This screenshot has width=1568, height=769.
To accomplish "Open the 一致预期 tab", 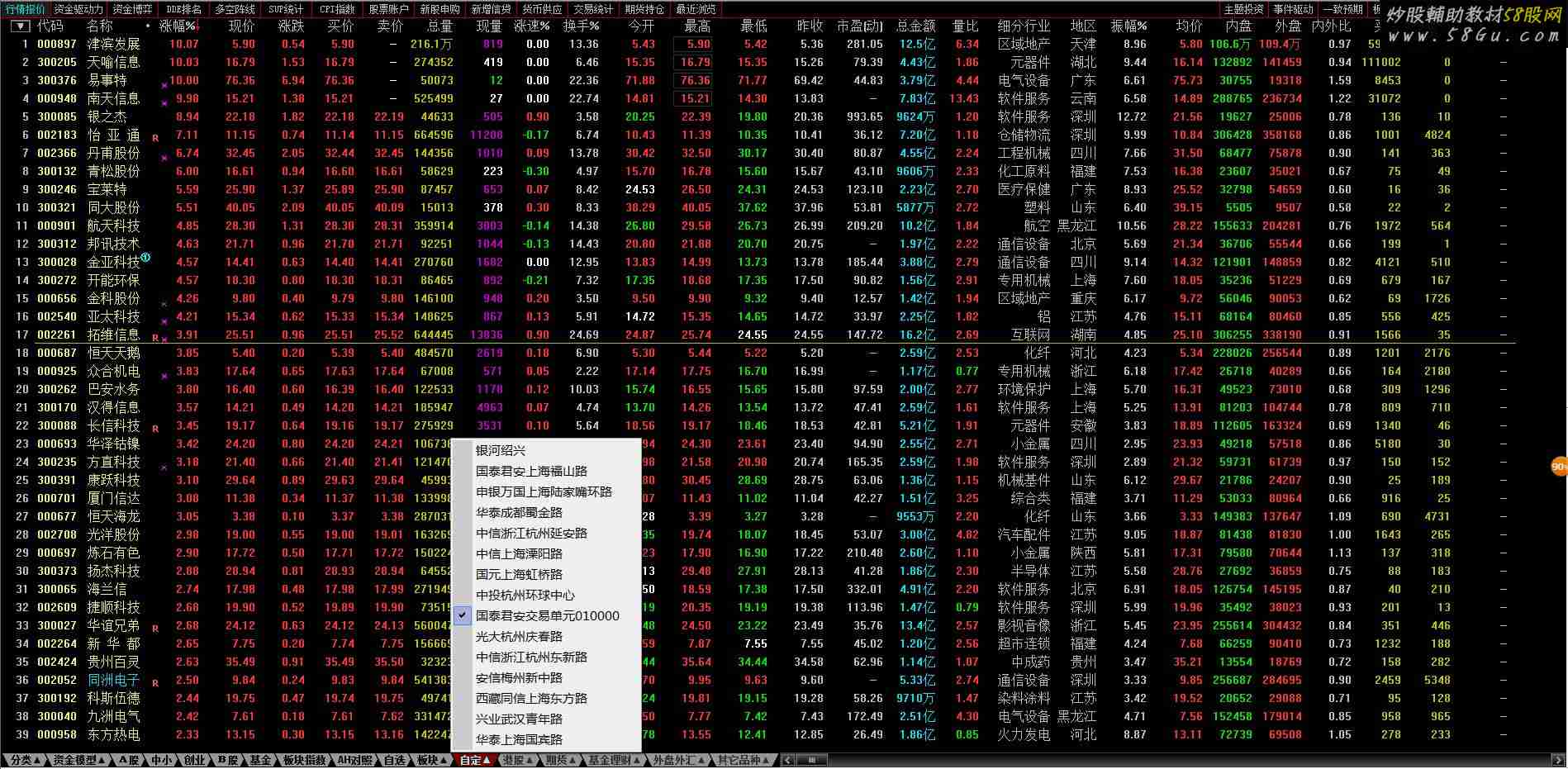I will [x=1342, y=9].
